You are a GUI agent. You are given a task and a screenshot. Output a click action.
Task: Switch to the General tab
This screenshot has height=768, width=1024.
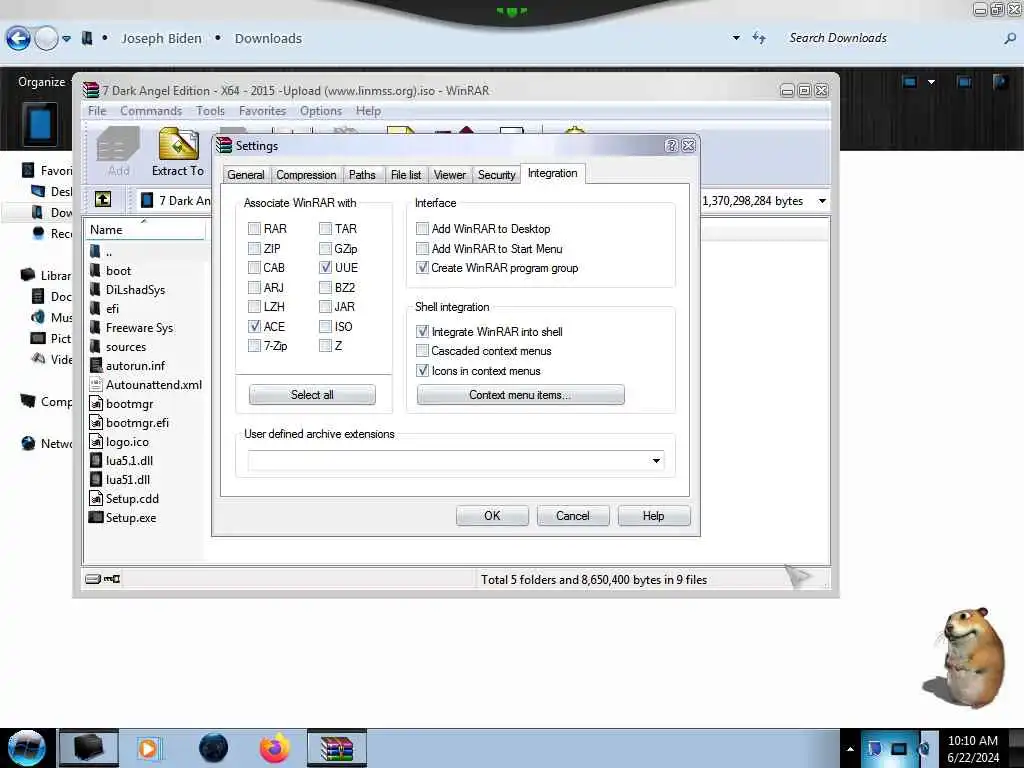point(246,174)
